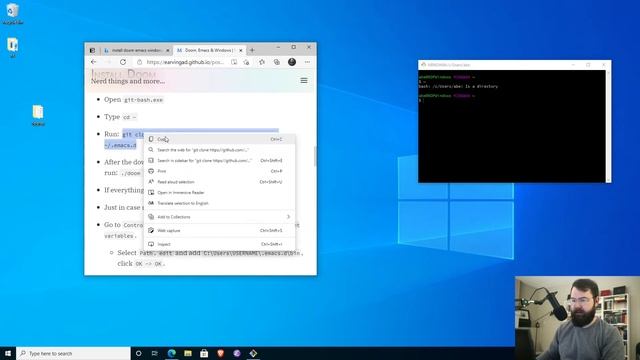Select 'Search in sidebar for' menu entry
This screenshot has height=360, width=640.
(x=219, y=160)
